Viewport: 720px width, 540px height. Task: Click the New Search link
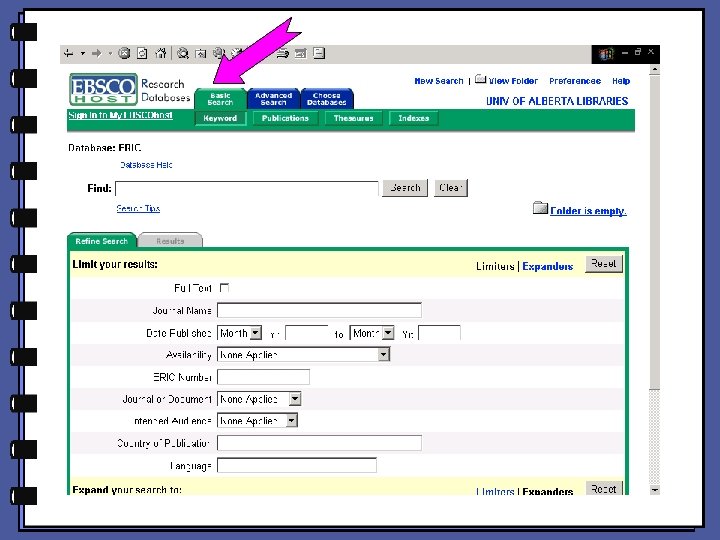439,81
